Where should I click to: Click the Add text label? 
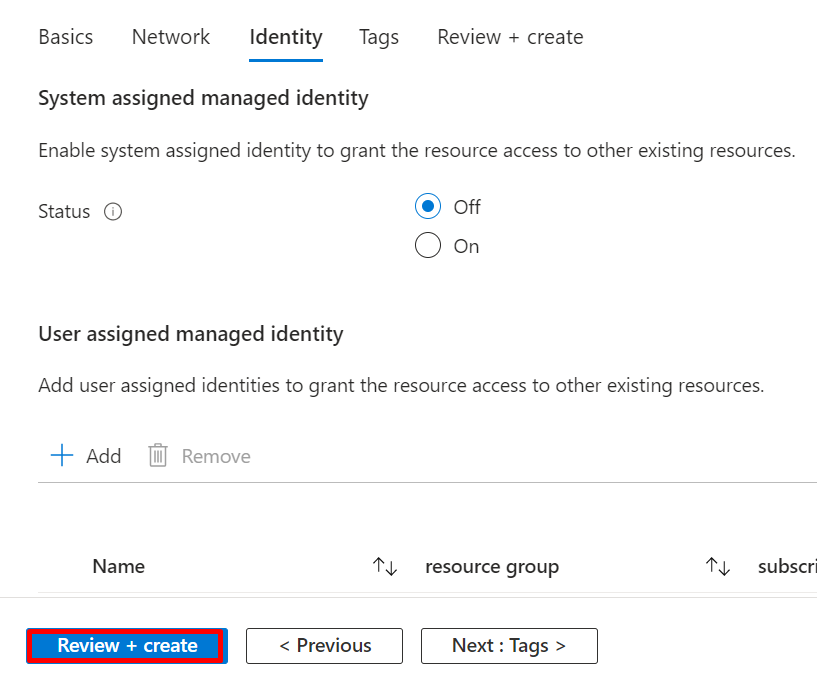click(104, 456)
